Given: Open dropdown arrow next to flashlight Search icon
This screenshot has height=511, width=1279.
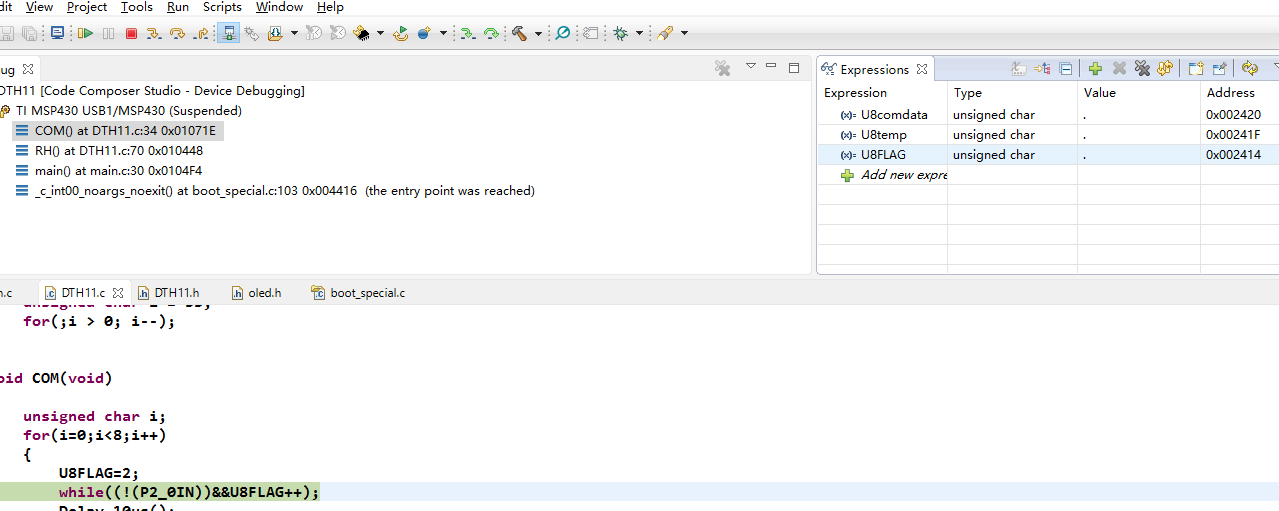Looking at the screenshot, I should click(x=684, y=33).
